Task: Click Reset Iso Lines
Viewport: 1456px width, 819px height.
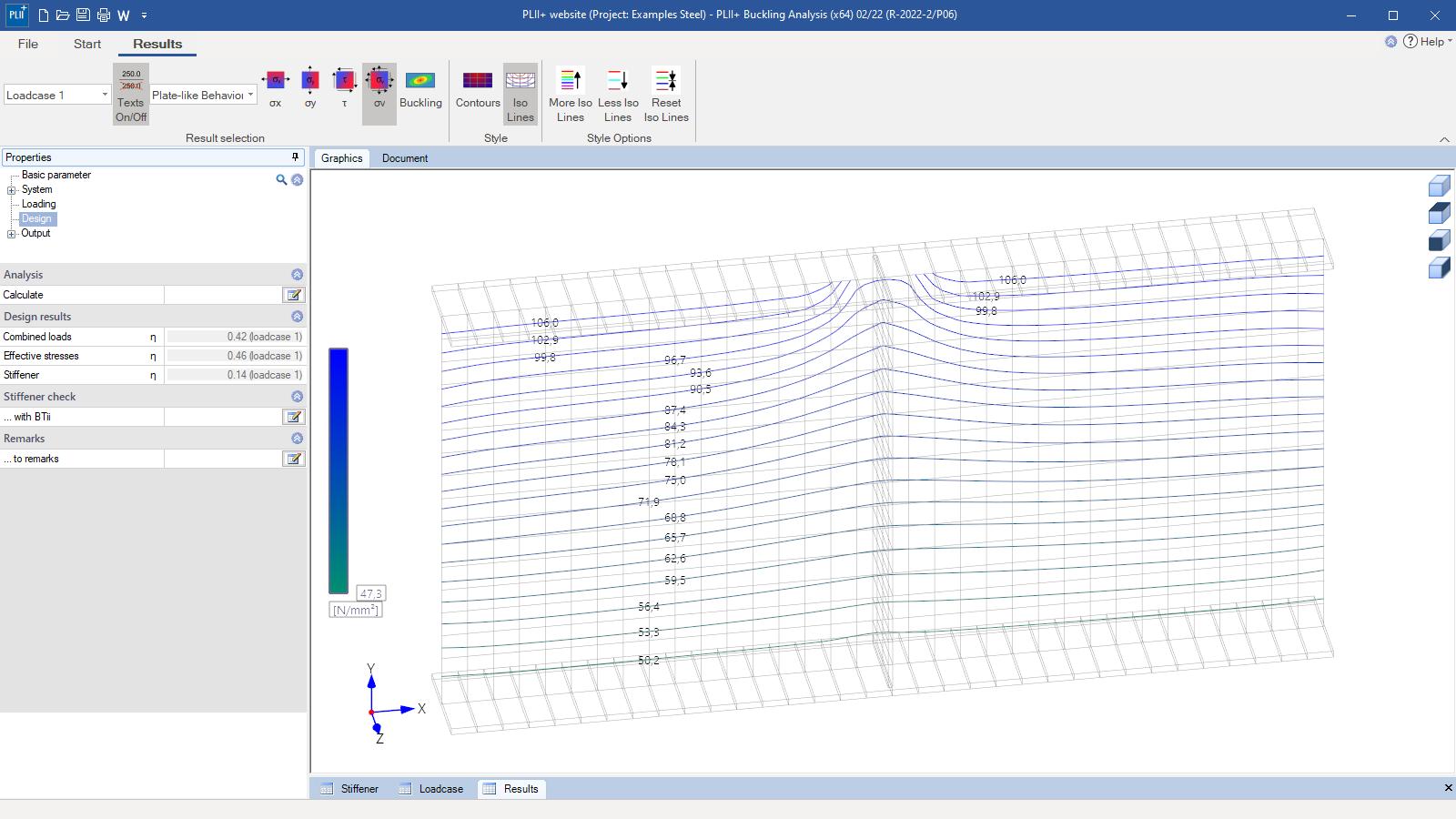Action: pos(666,95)
